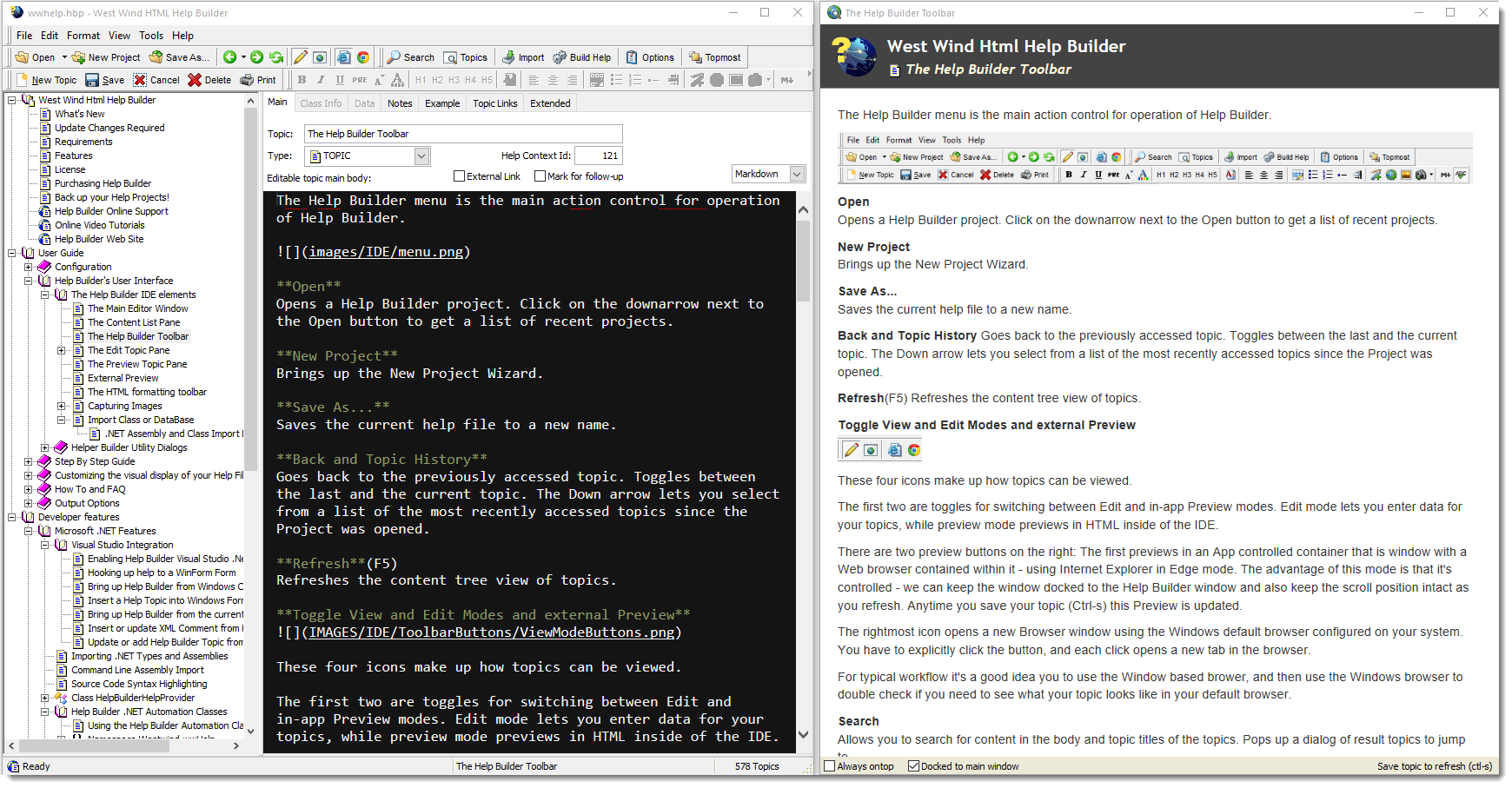The height and width of the screenshot is (788, 1512).
Task: Click the Topic title input field
Action: click(x=463, y=134)
